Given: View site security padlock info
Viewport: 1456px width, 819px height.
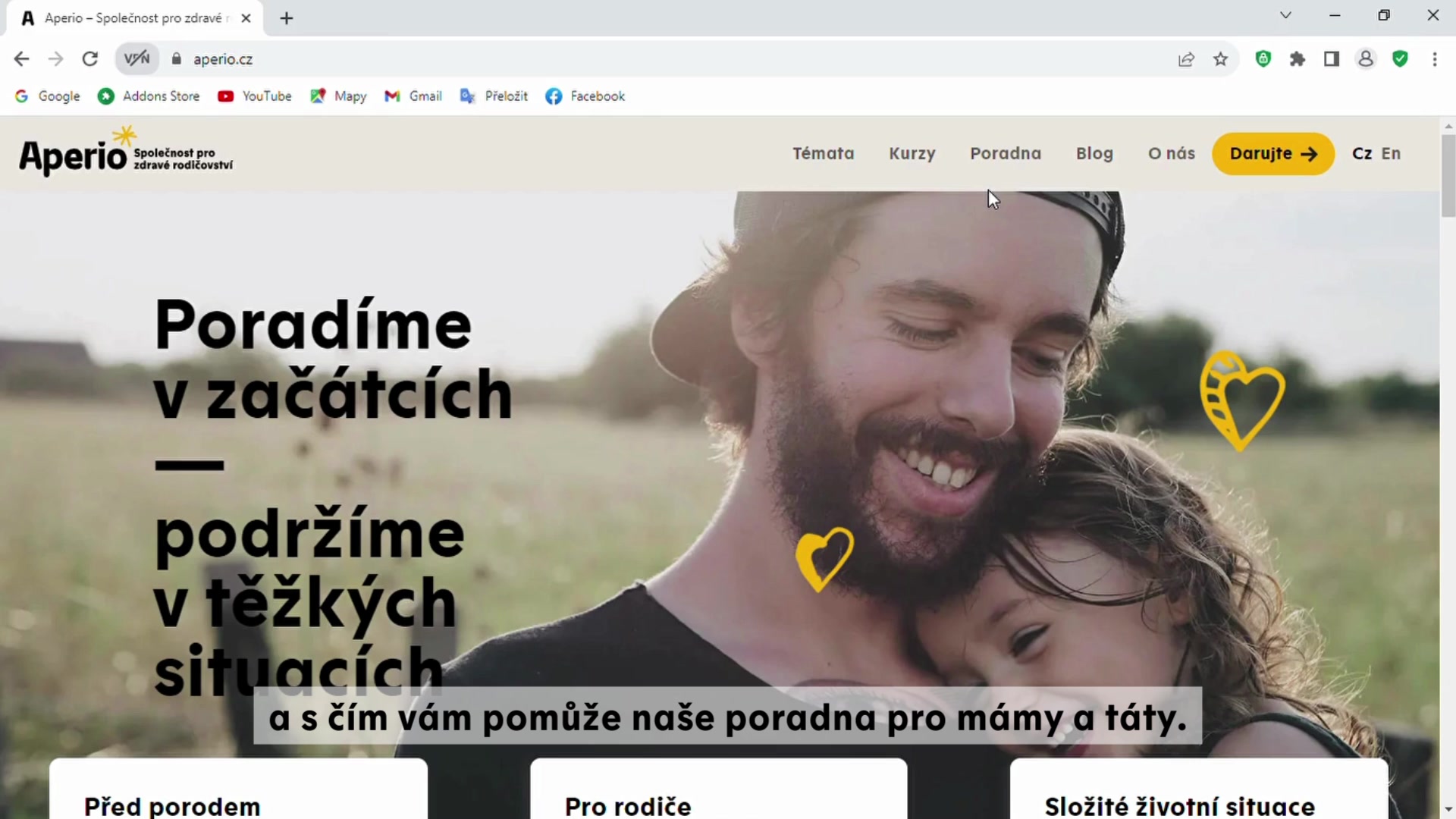Looking at the screenshot, I should pyautogui.click(x=177, y=59).
